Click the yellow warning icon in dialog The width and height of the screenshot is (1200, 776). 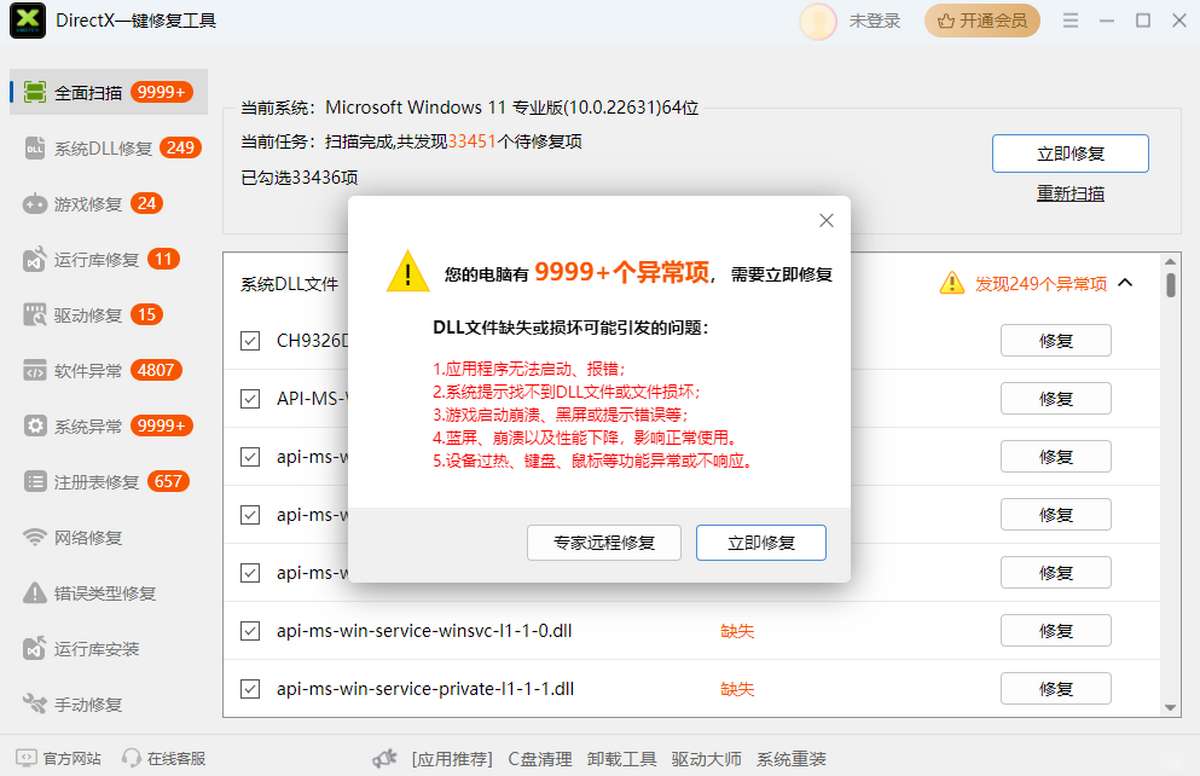(x=408, y=272)
